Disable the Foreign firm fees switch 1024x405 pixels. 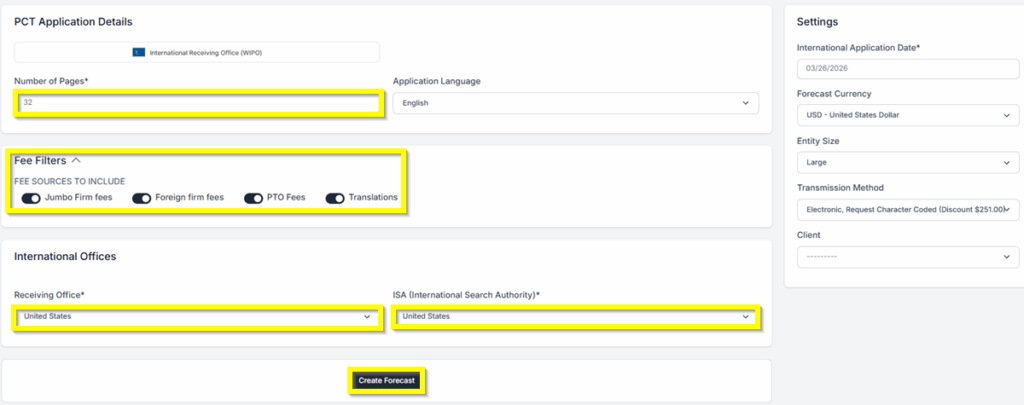[141, 198]
